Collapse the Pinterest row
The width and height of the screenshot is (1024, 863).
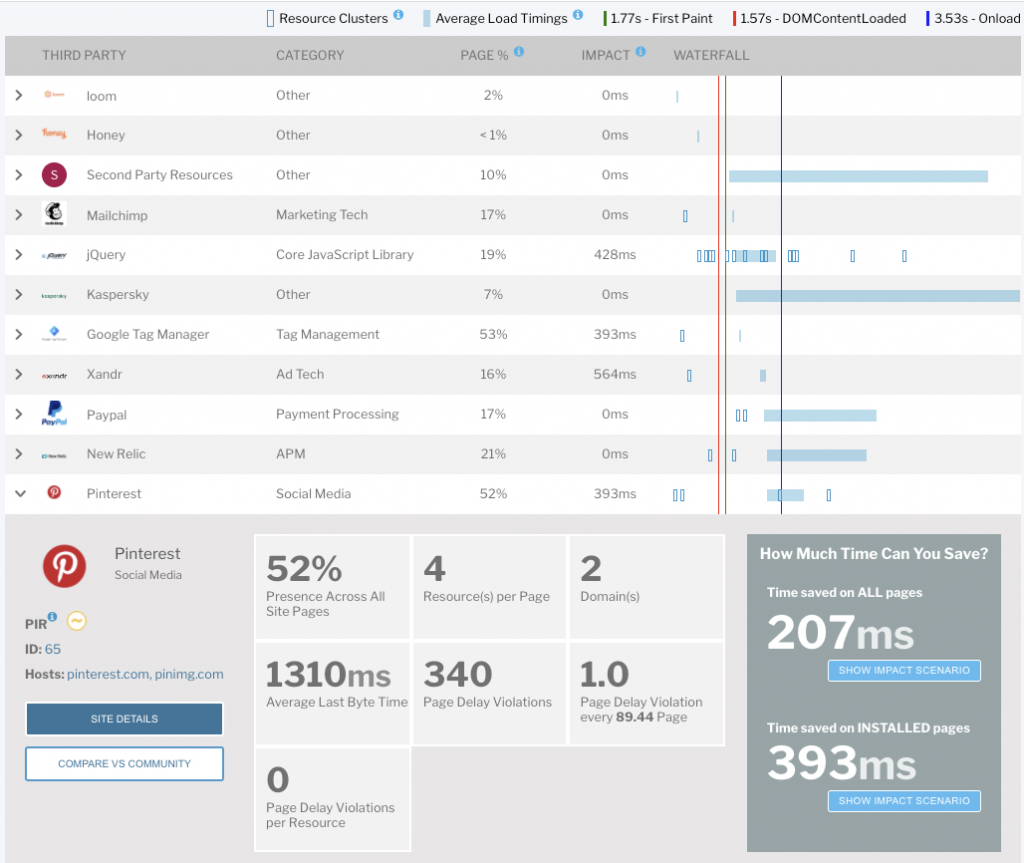coord(20,494)
